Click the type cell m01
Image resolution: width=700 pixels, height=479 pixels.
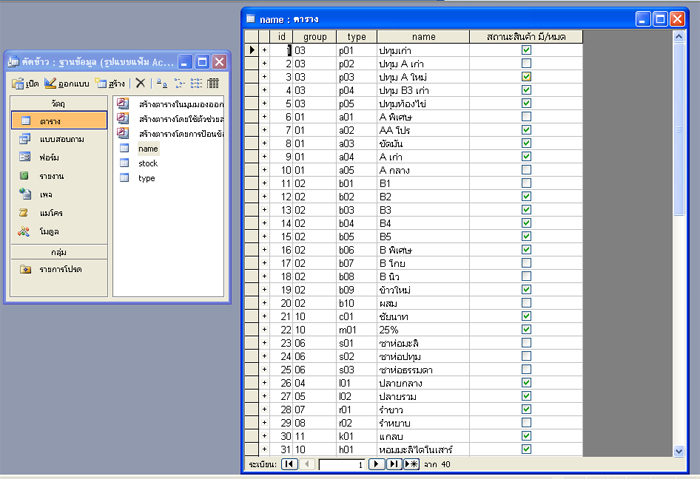pyautogui.click(x=357, y=329)
